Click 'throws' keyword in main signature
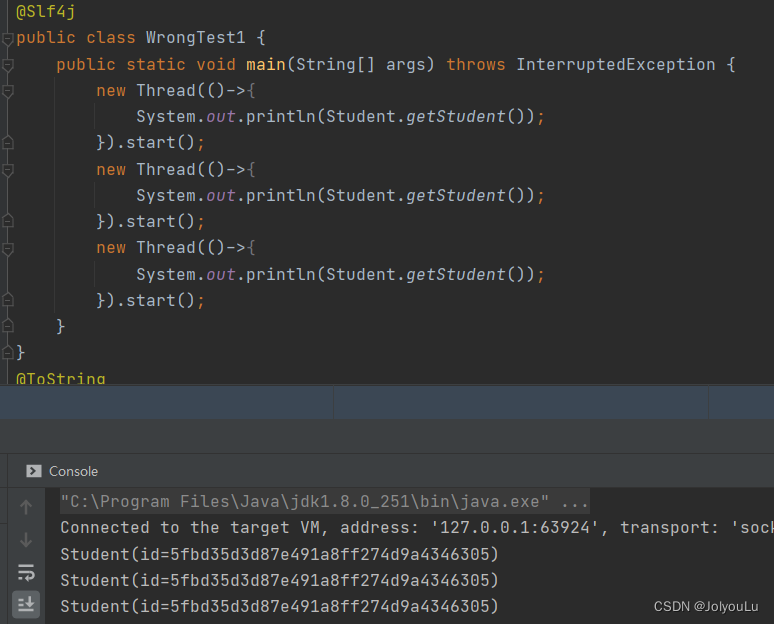 476,64
